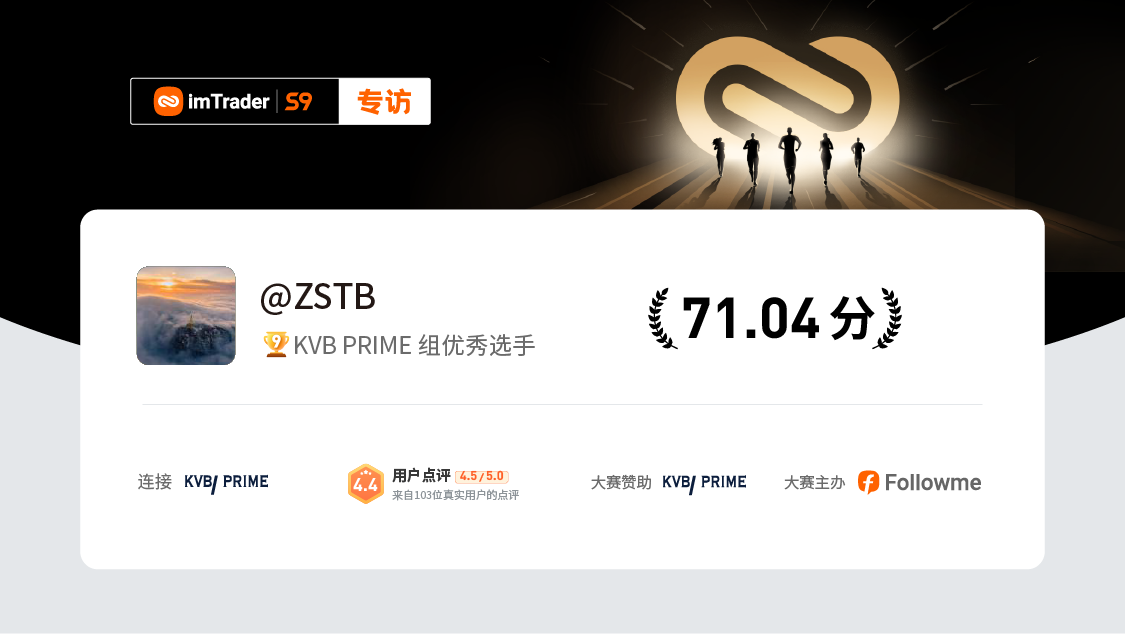1125x634 pixels.
Task: Click the 4.5/5.0 rating tag
Action: [482, 476]
